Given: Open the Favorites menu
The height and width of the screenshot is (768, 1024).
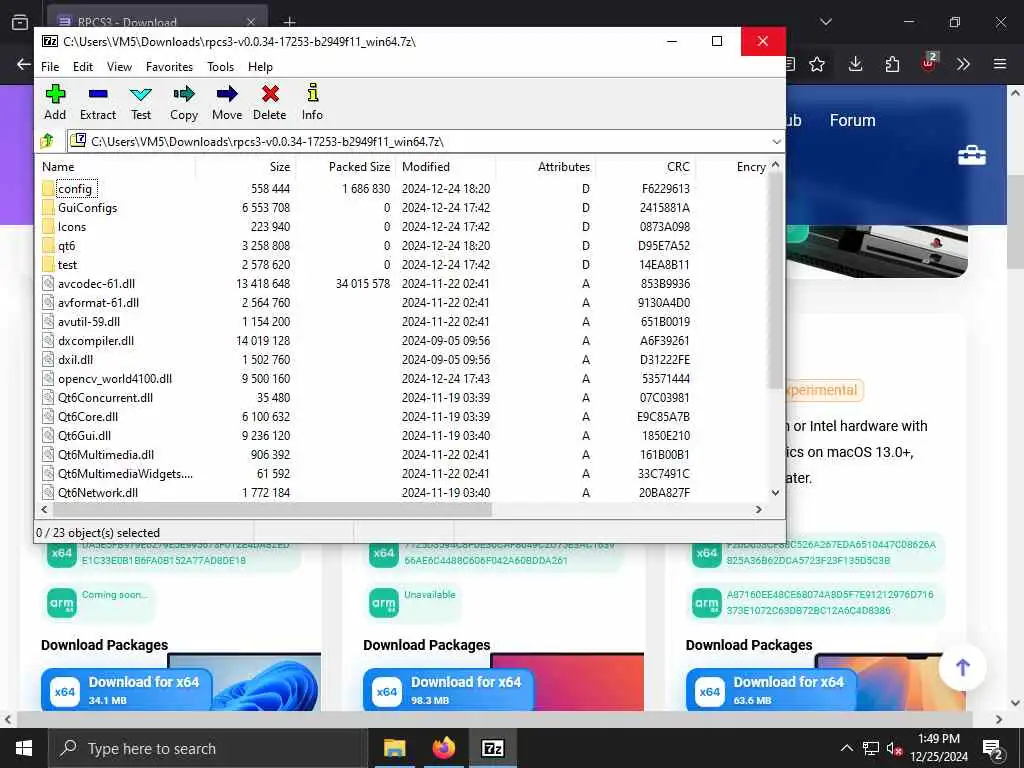Looking at the screenshot, I should pyautogui.click(x=169, y=67).
